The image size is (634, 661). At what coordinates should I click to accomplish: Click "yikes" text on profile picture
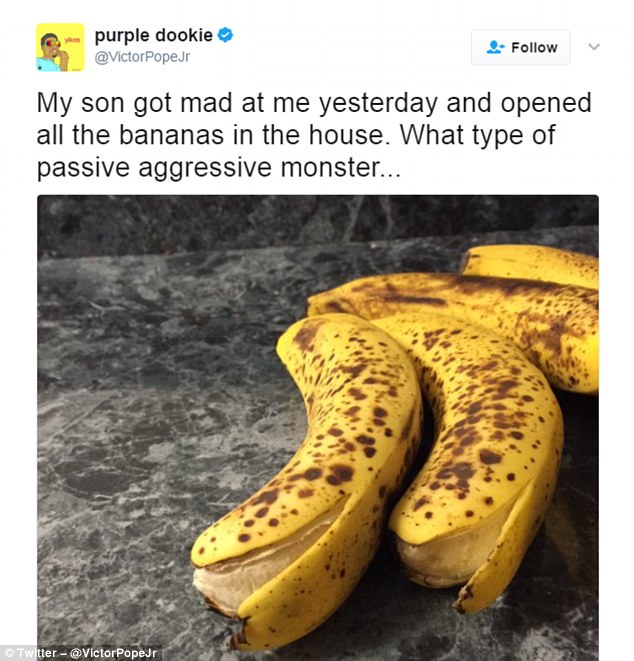pyautogui.click(x=72, y=39)
